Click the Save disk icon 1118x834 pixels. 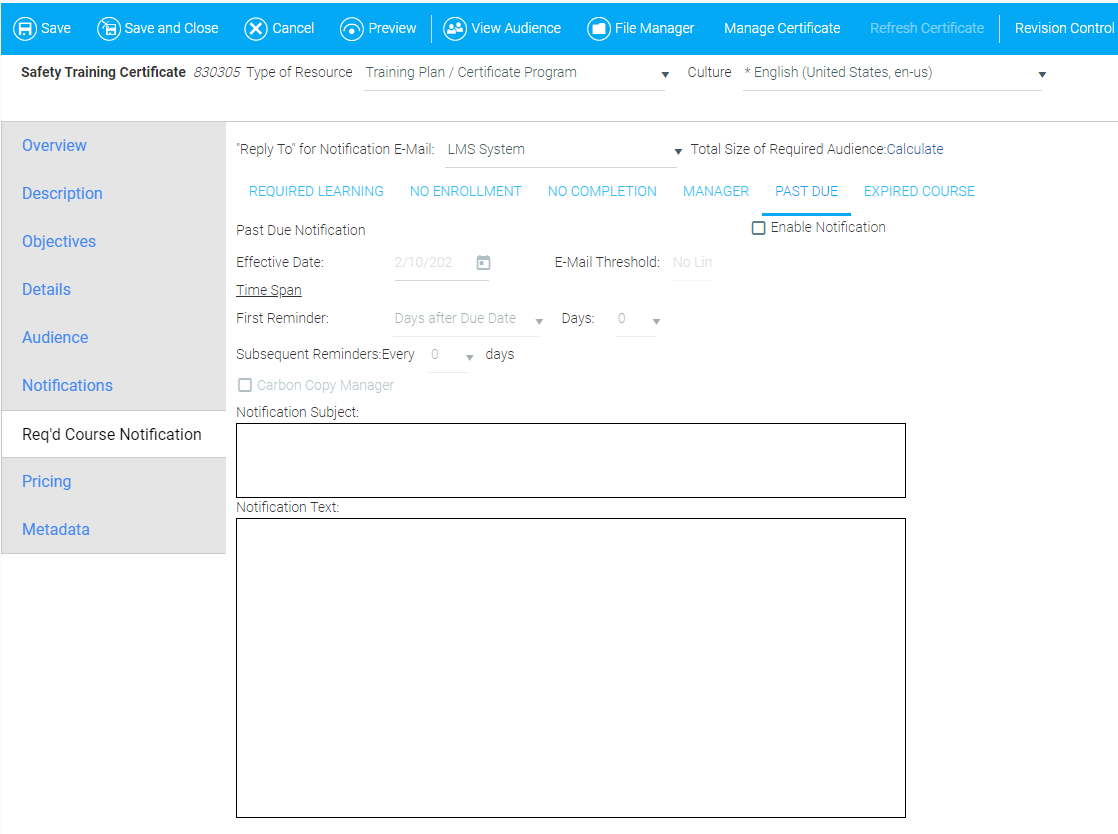click(25, 28)
